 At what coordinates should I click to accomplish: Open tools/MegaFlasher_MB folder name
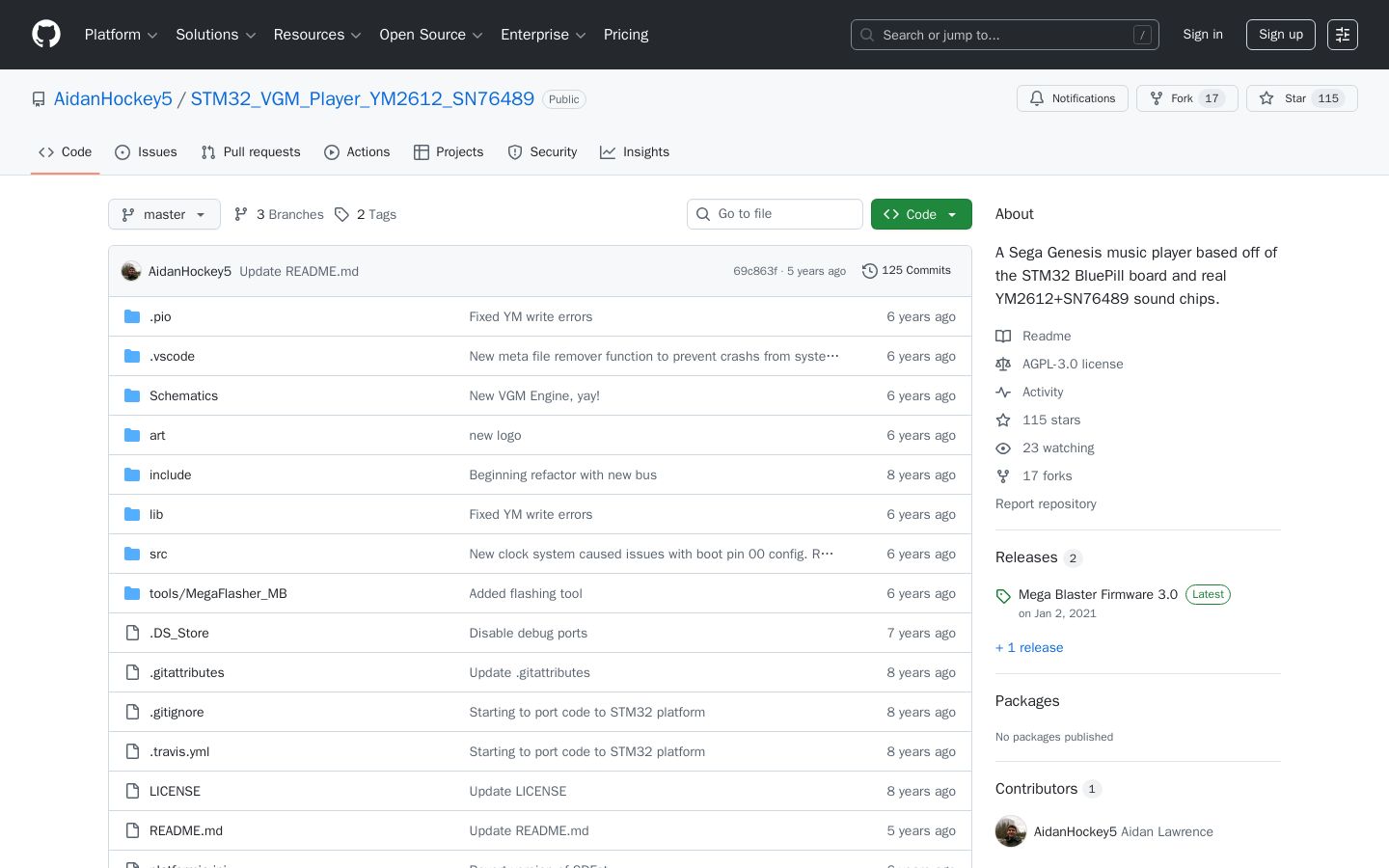click(x=218, y=593)
